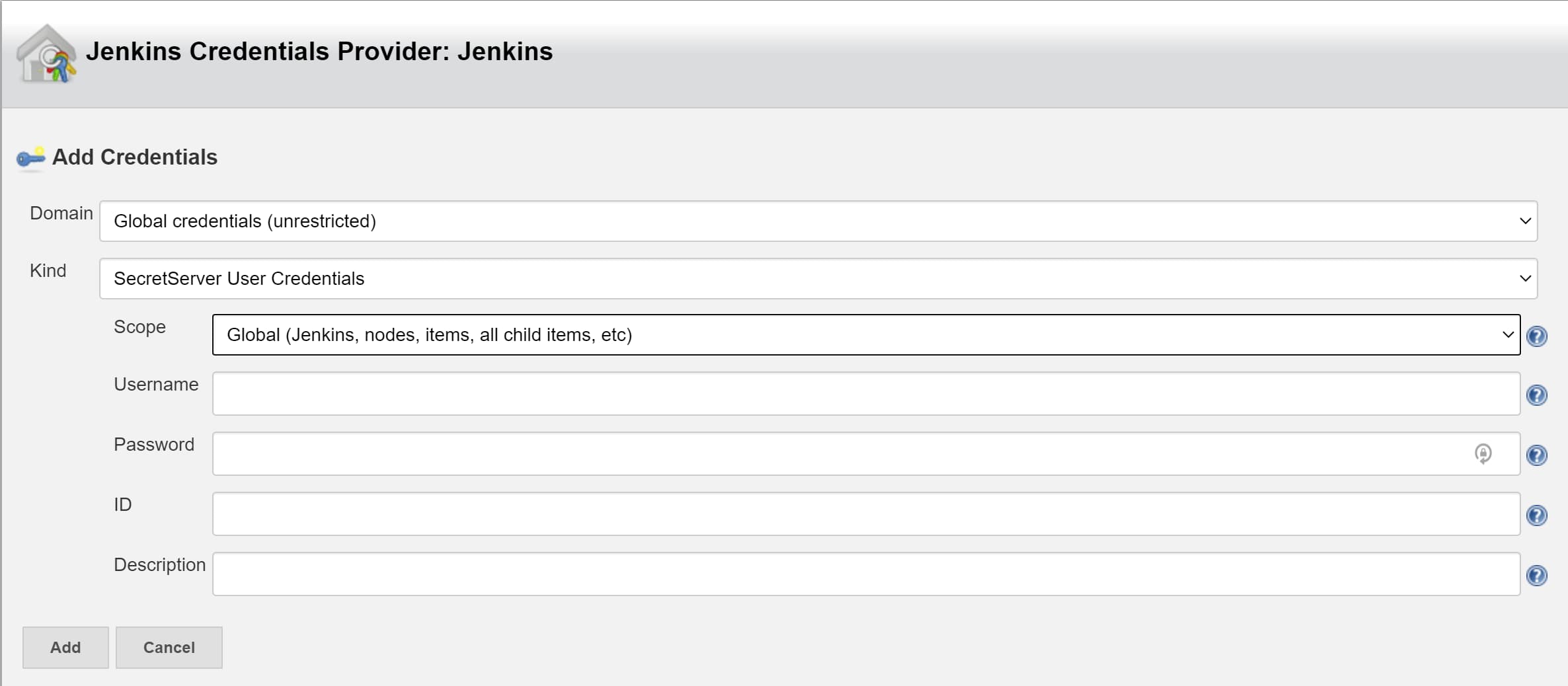The image size is (1568, 686).
Task: Click the help icon beside Scope
Action: tap(1536, 336)
